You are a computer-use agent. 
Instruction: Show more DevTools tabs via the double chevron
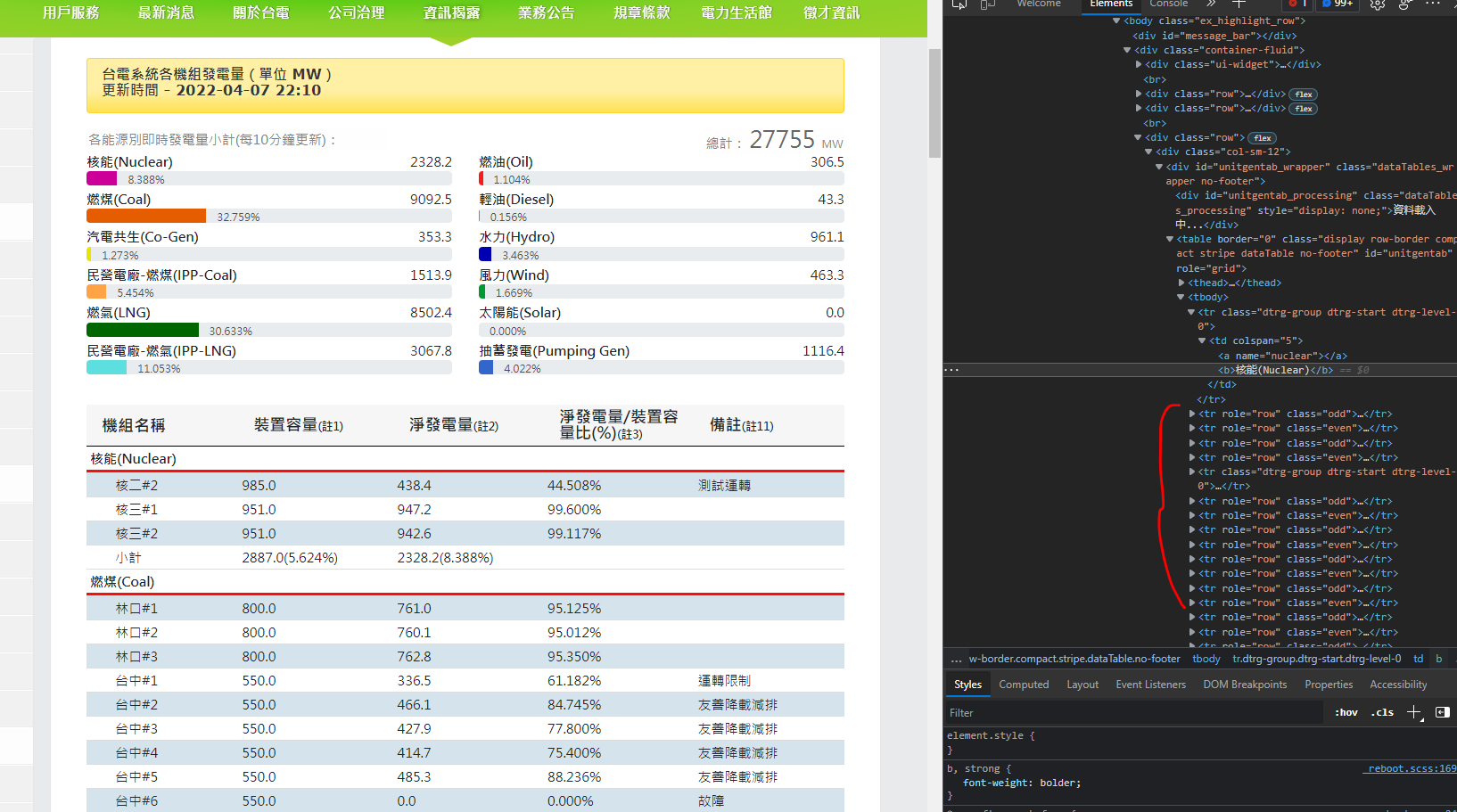click(1211, 4)
